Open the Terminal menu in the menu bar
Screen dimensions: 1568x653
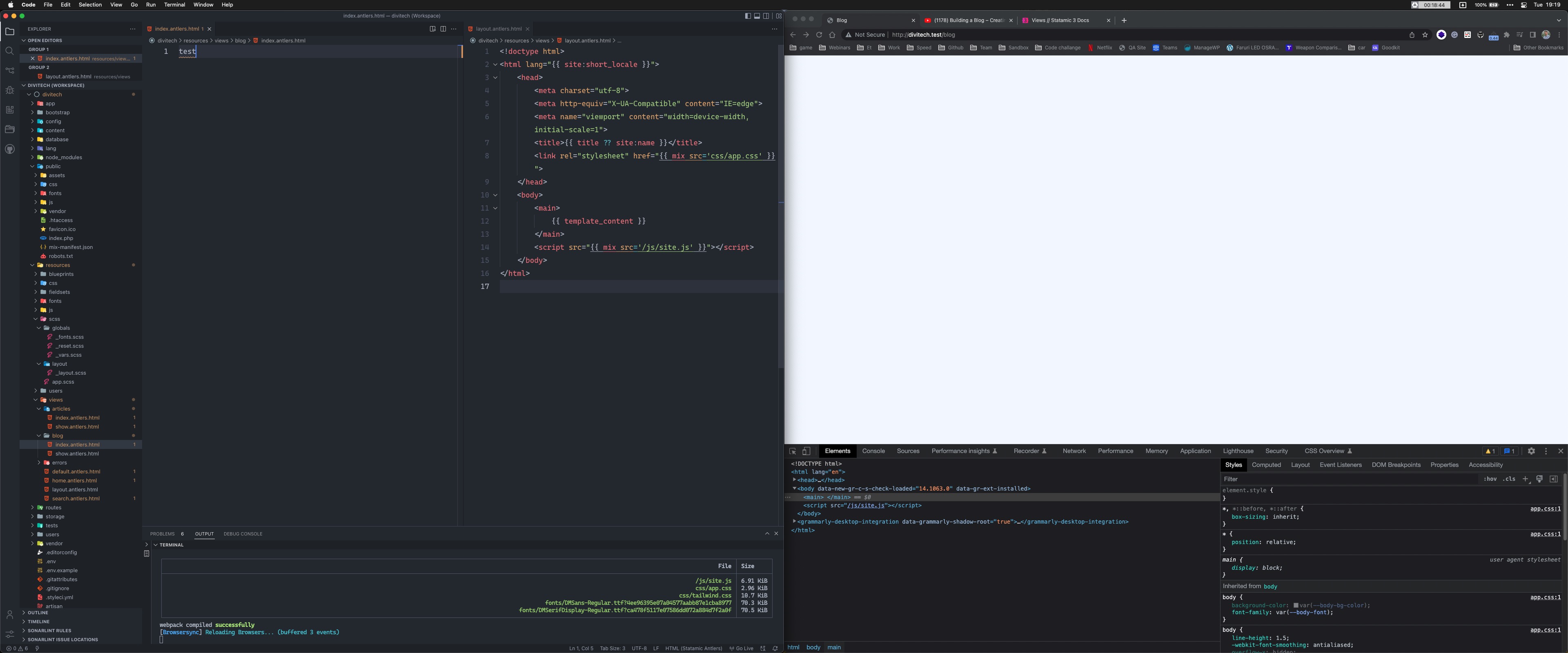[175, 4]
